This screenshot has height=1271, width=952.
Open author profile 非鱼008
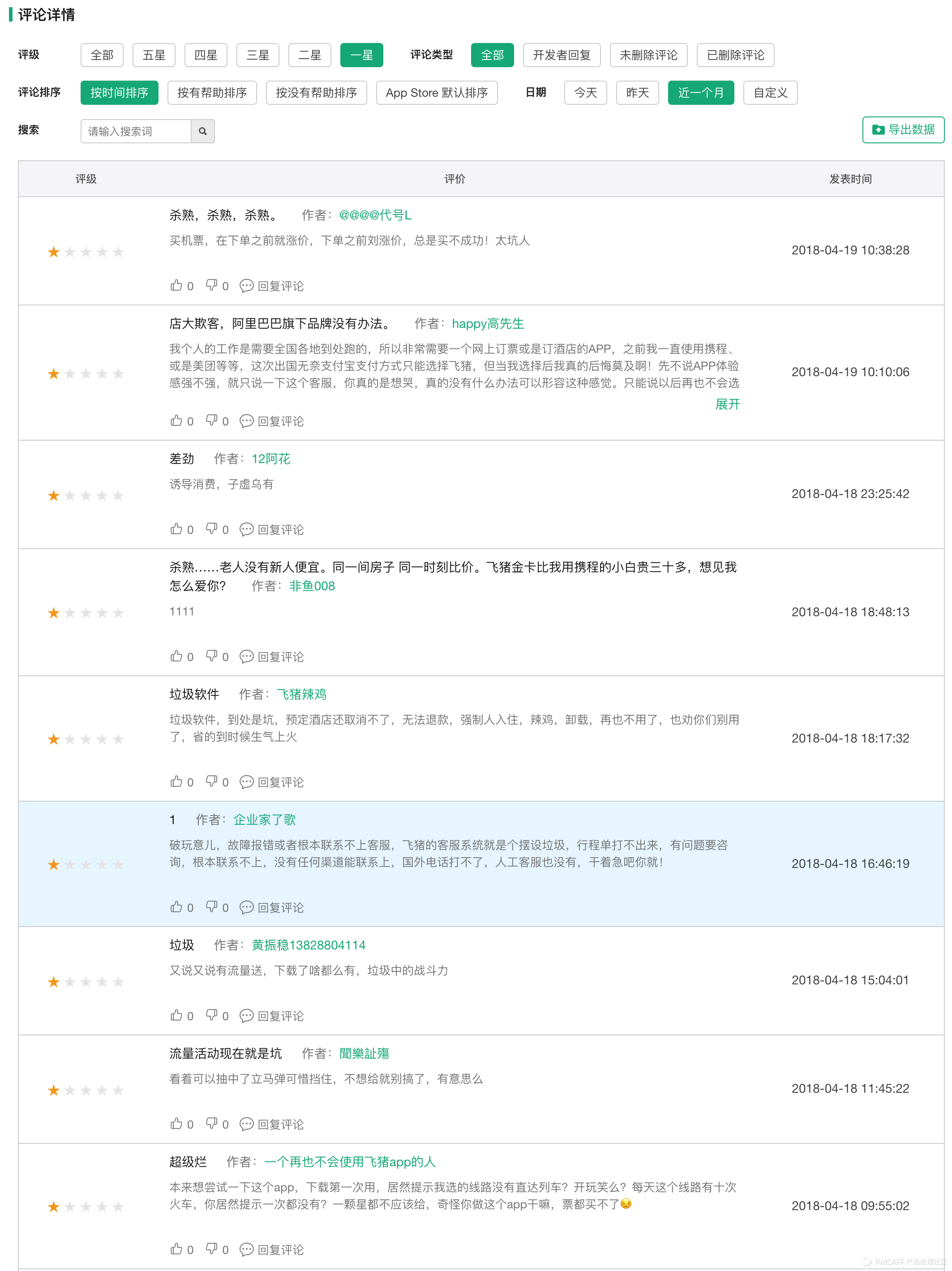[312, 586]
